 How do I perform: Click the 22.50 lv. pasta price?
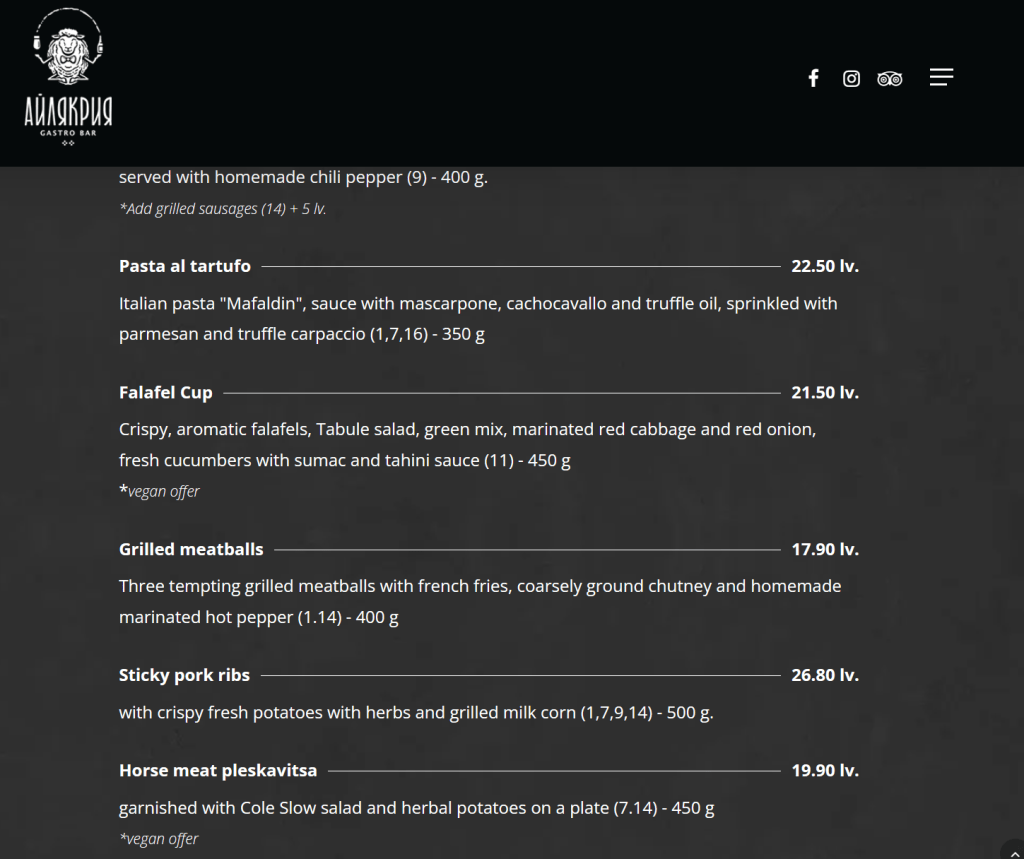825,266
